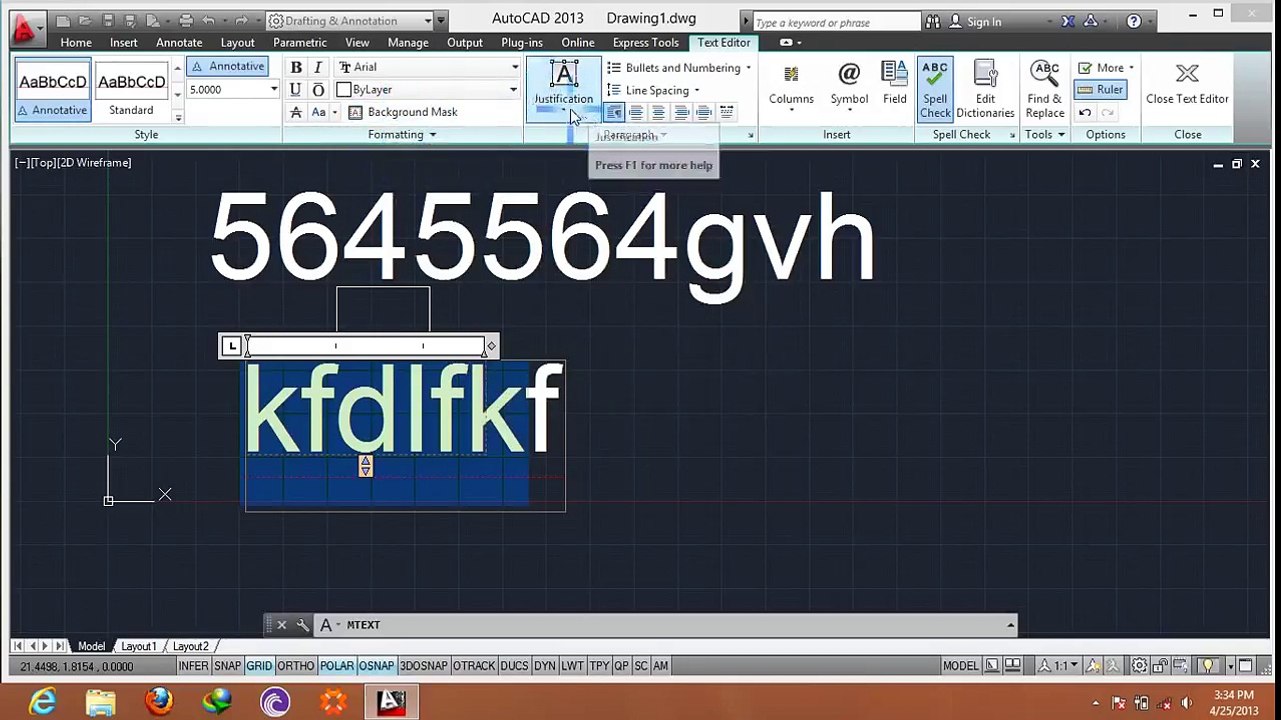1281x720 pixels.
Task: Click the Bold formatting icon
Action: click(x=296, y=67)
